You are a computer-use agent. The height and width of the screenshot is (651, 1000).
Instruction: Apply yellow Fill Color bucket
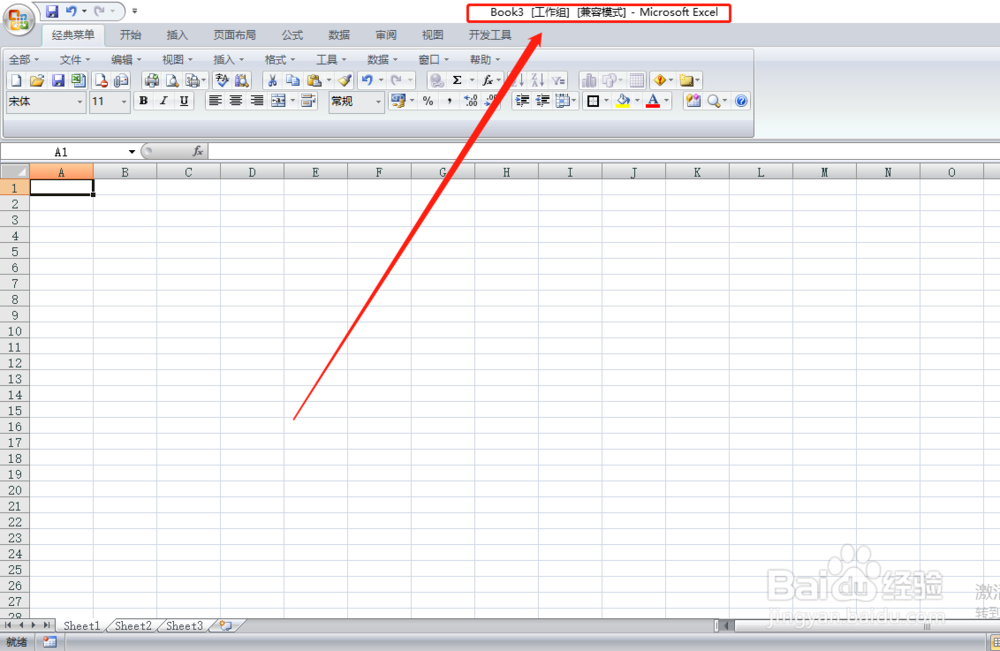click(623, 101)
